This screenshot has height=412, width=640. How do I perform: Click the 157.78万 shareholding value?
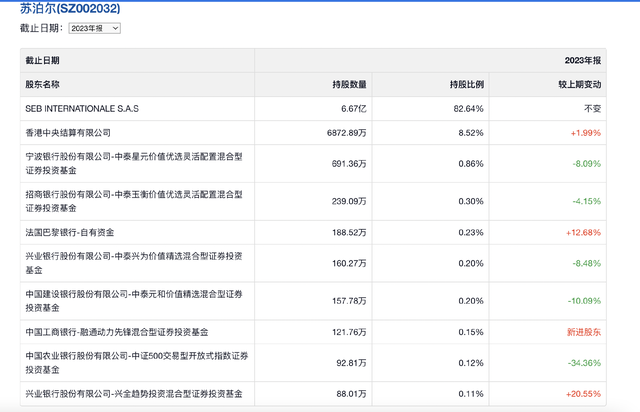click(349, 301)
